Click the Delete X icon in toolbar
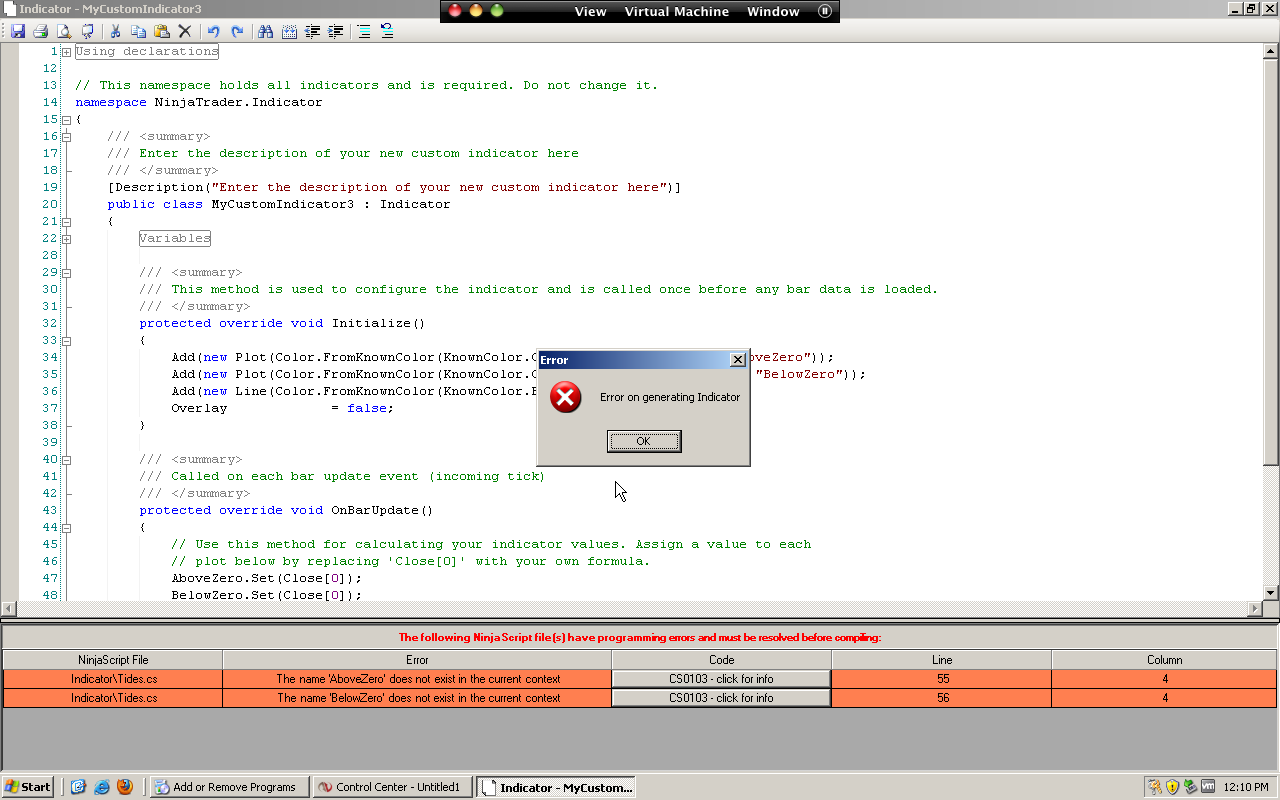 184,32
